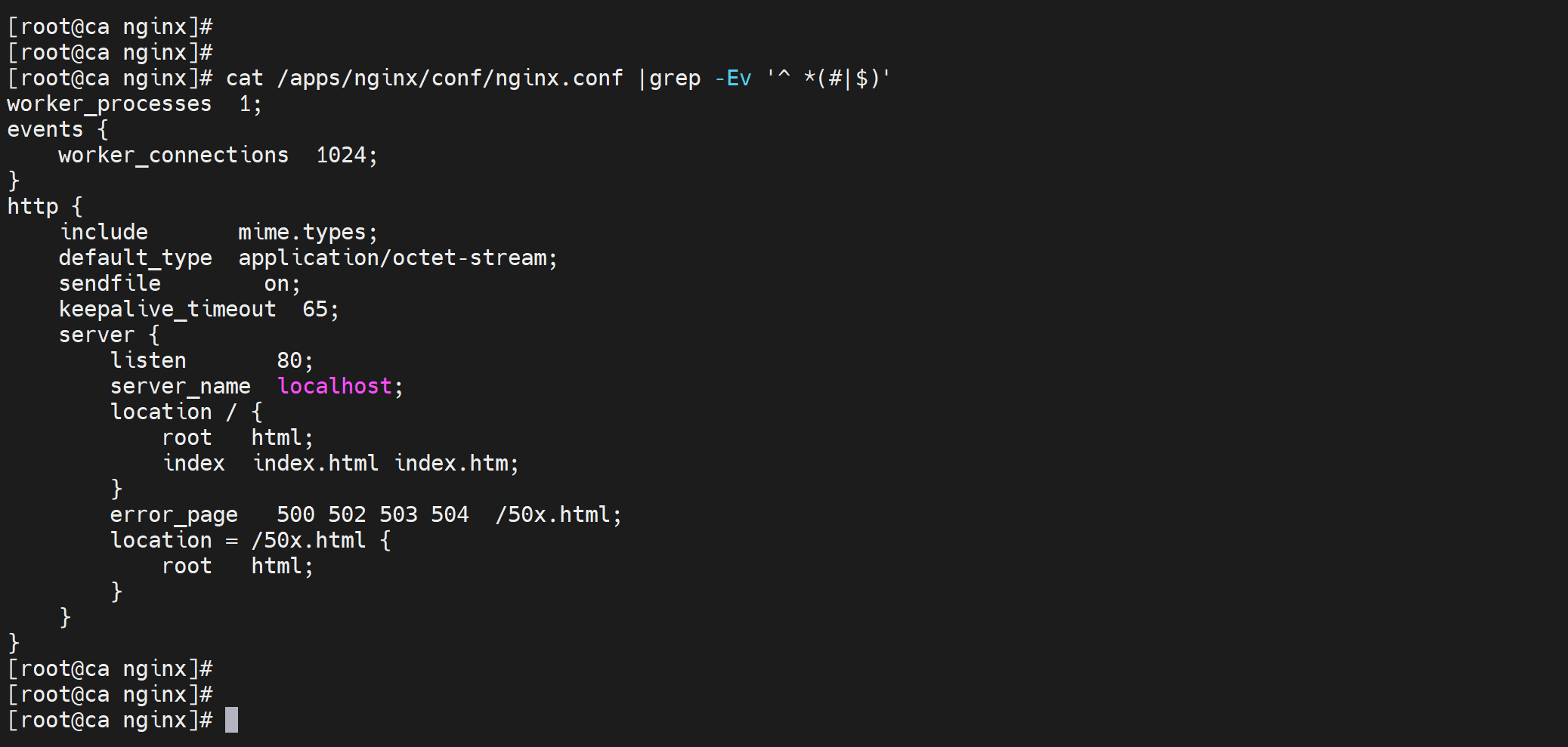Image resolution: width=1568 pixels, height=747 pixels.
Task: Click the magenta localhost text
Action: [x=335, y=386]
